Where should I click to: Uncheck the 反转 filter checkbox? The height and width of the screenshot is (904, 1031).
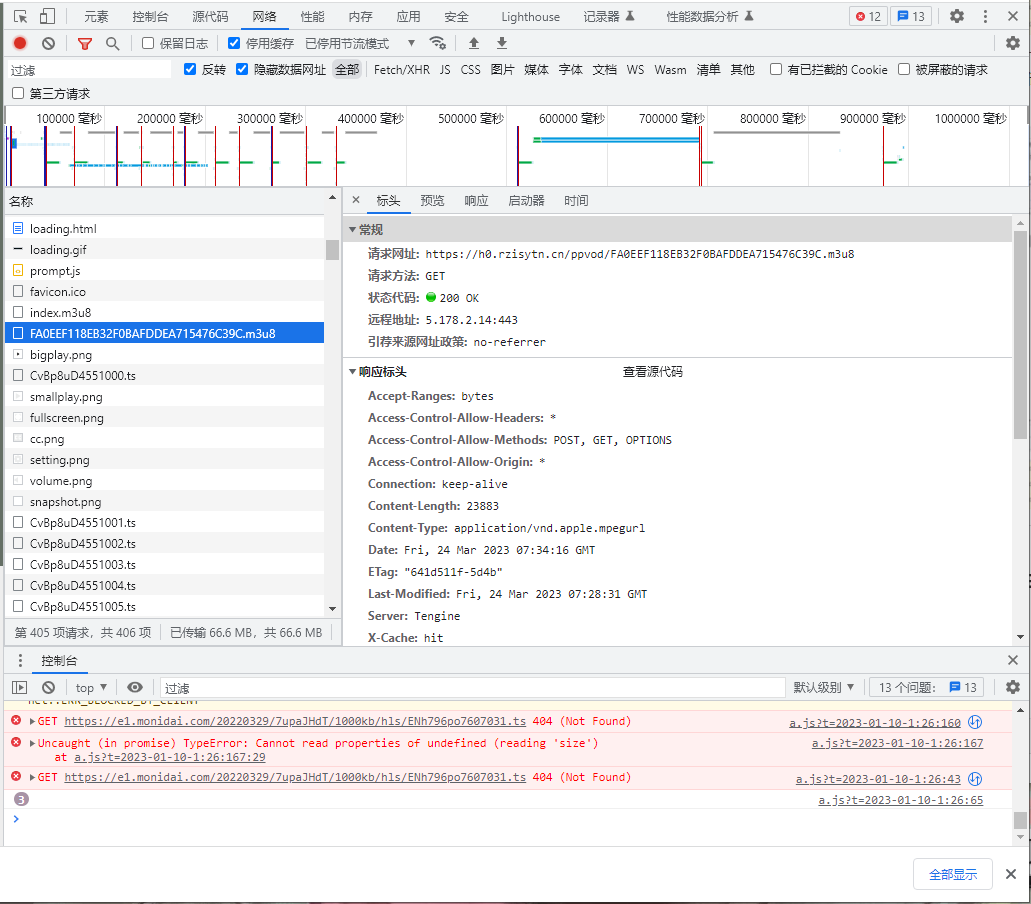click(x=190, y=70)
